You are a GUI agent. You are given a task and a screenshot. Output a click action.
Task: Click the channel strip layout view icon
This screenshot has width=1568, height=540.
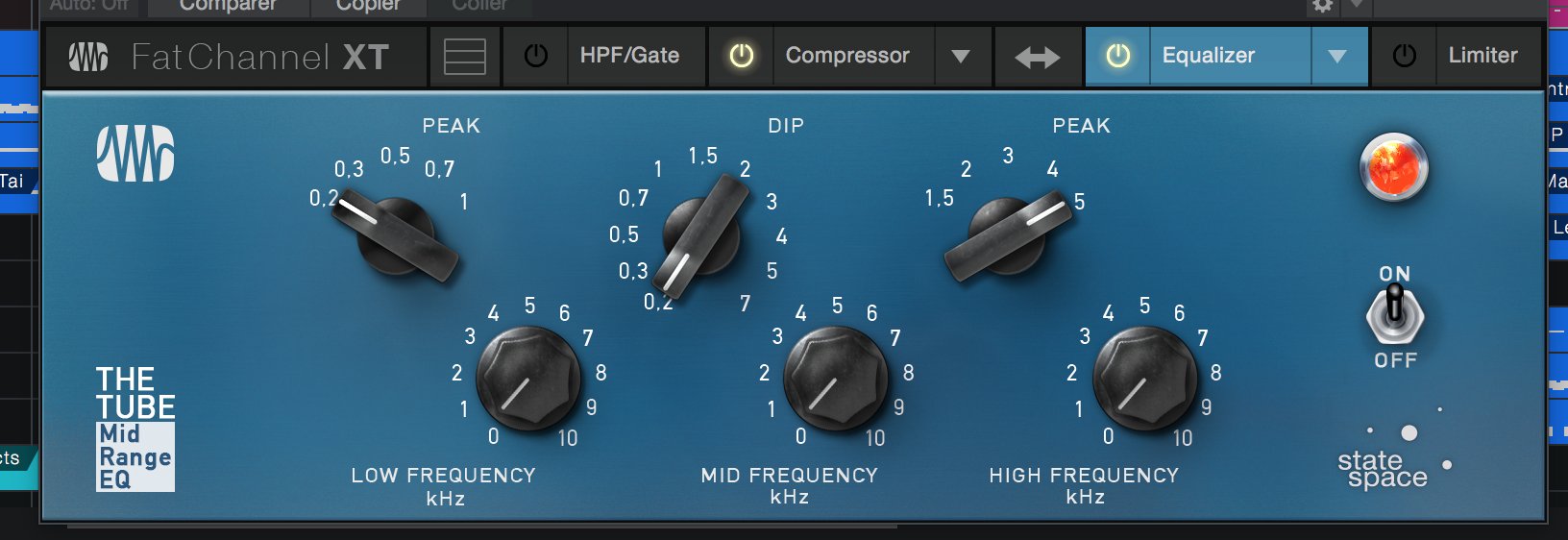(464, 57)
